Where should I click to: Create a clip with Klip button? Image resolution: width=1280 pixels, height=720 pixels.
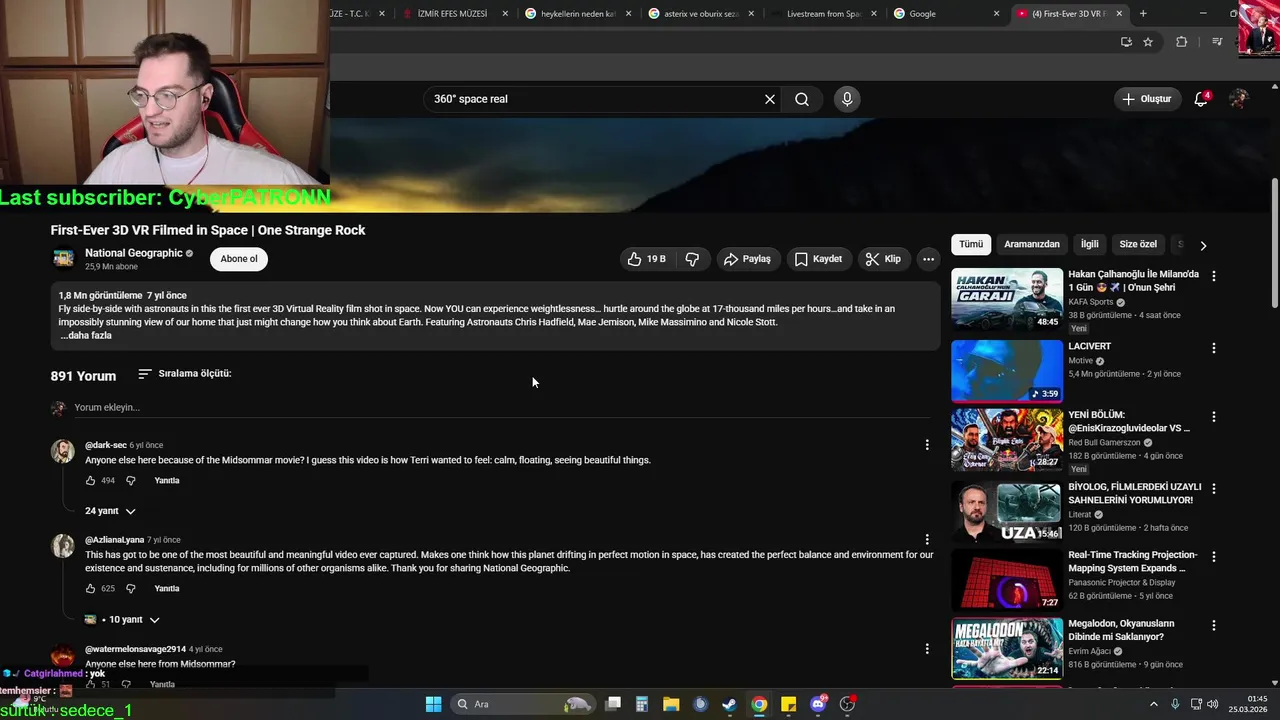coord(883,259)
